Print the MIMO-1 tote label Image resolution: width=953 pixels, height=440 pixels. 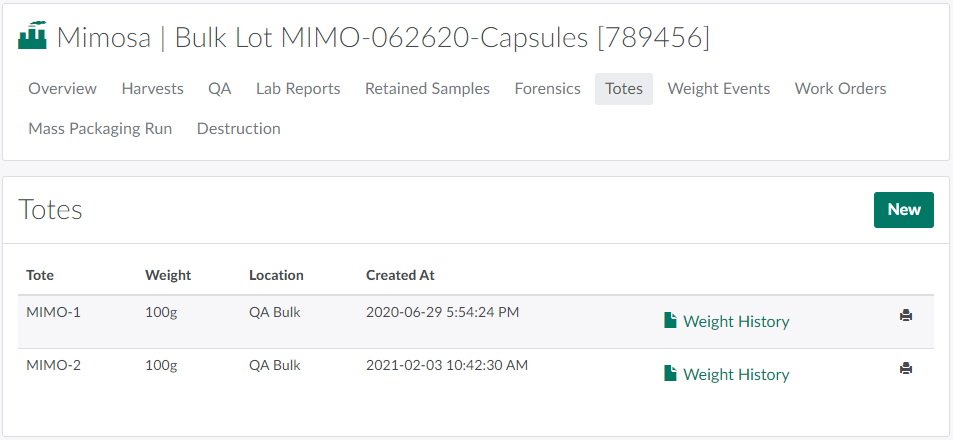[x=905, y=315]
